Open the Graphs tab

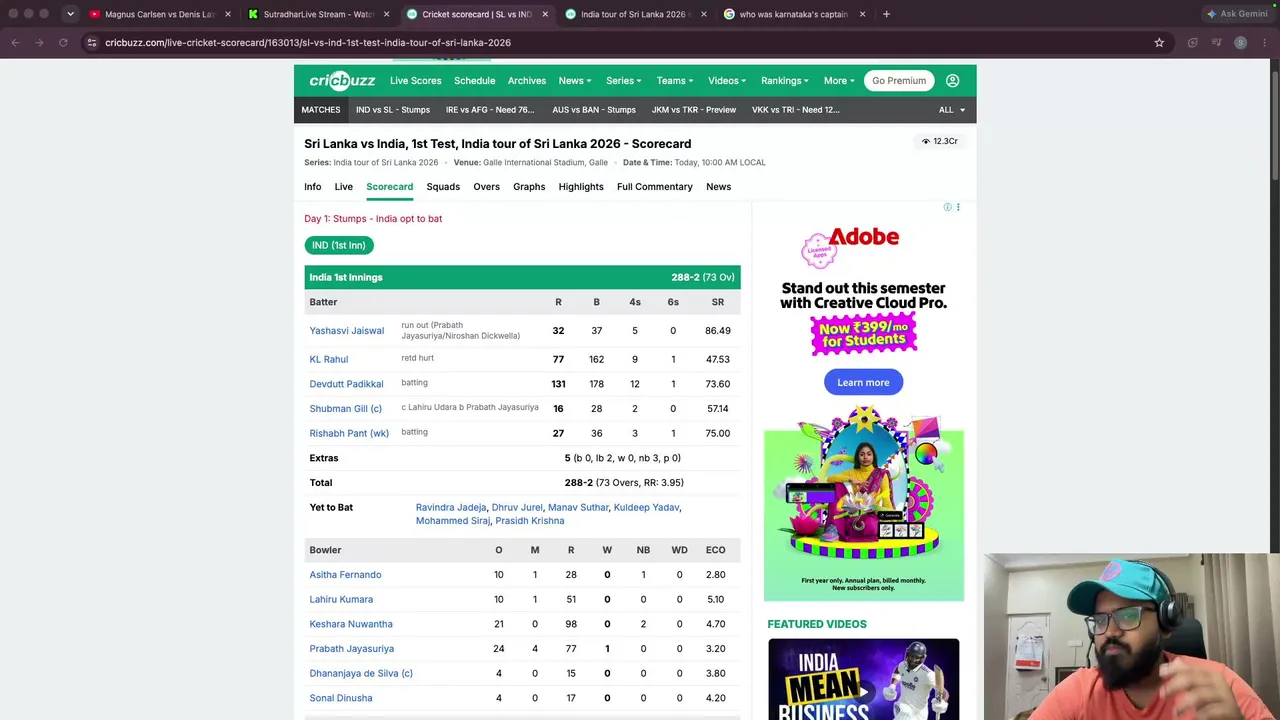(x=529, y=187)
